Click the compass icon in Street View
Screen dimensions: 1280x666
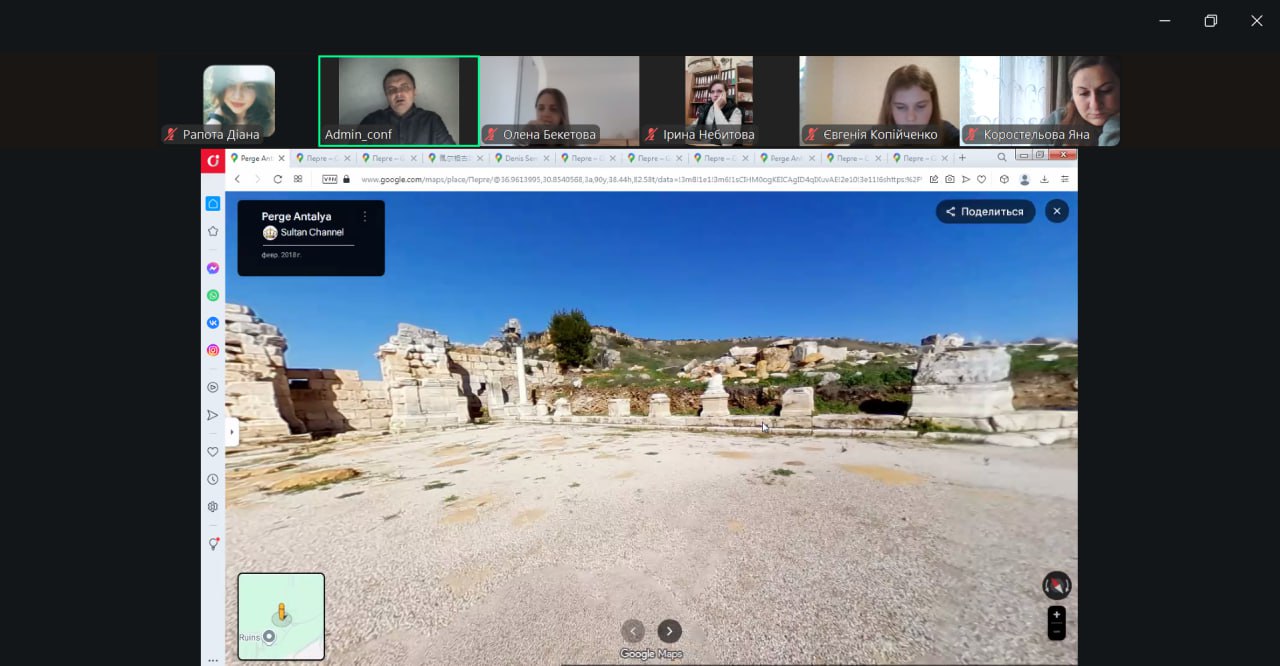tap(1056, 585)
